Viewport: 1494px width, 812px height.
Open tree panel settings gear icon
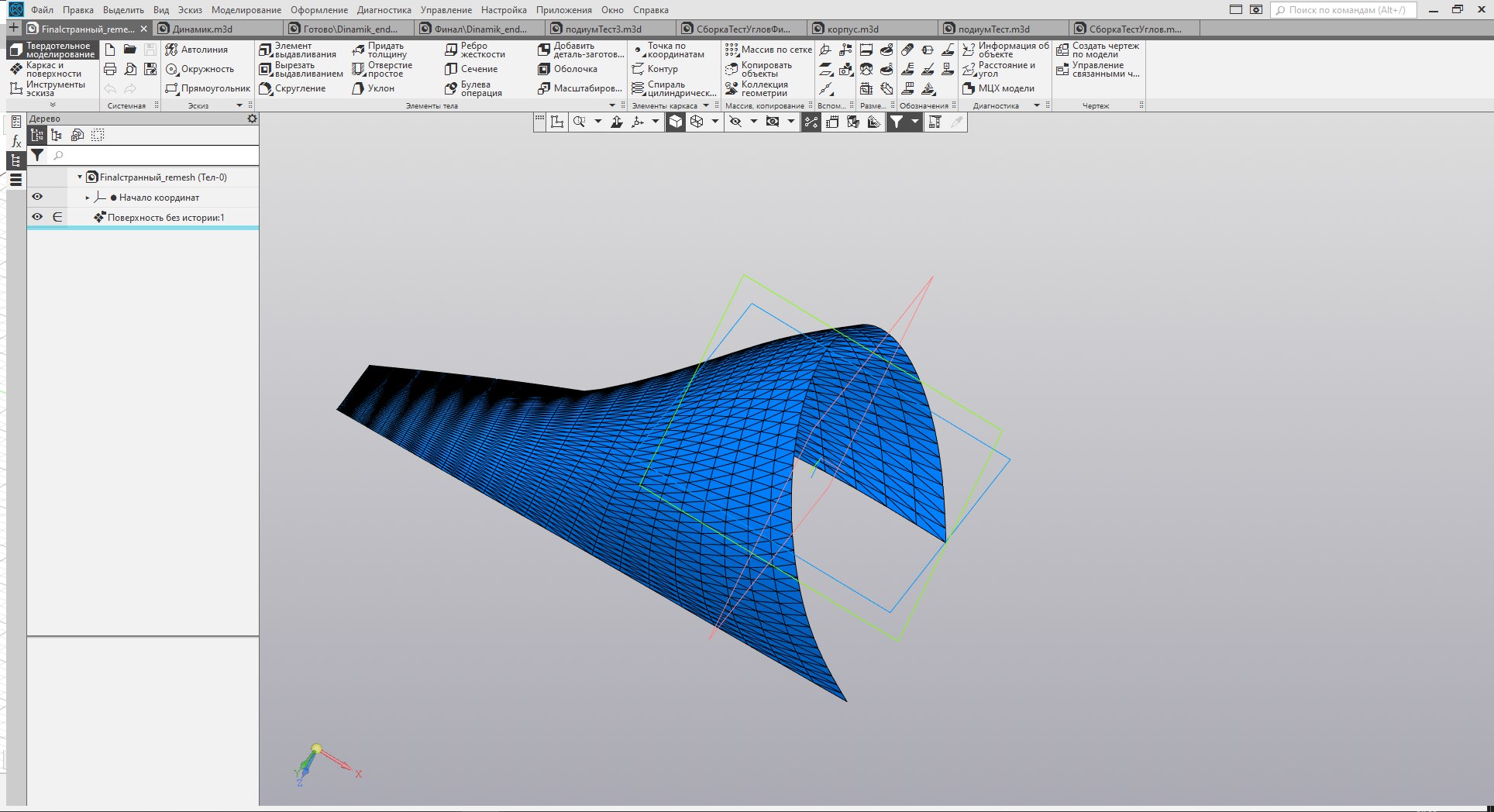(x=252, y=119)
